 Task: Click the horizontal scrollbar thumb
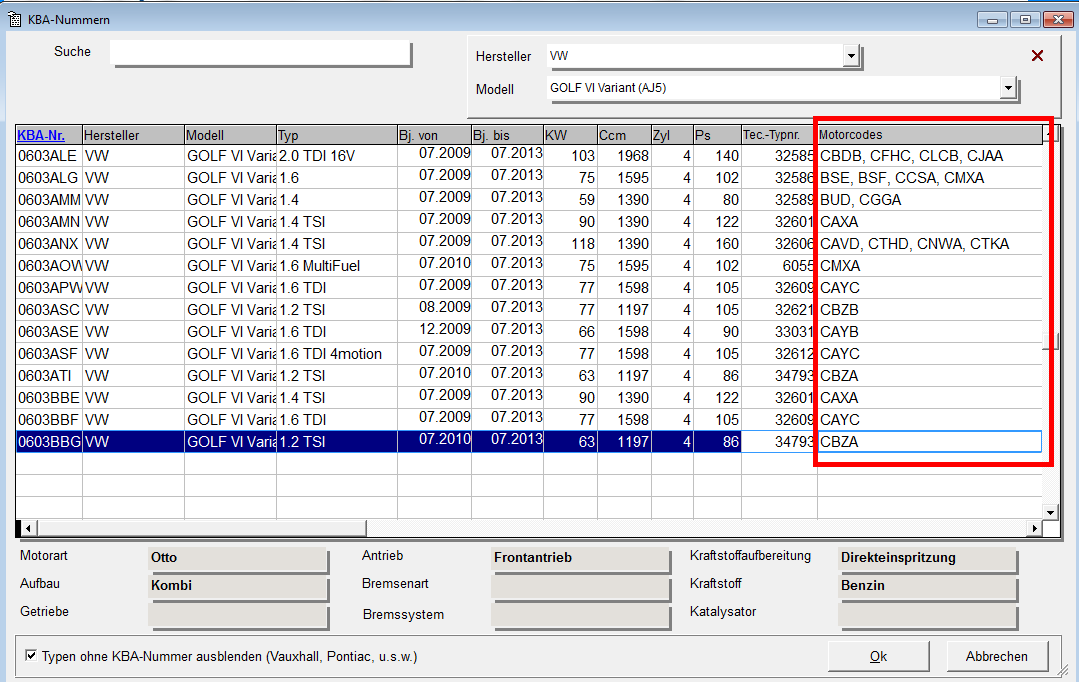tap(202, 529)
